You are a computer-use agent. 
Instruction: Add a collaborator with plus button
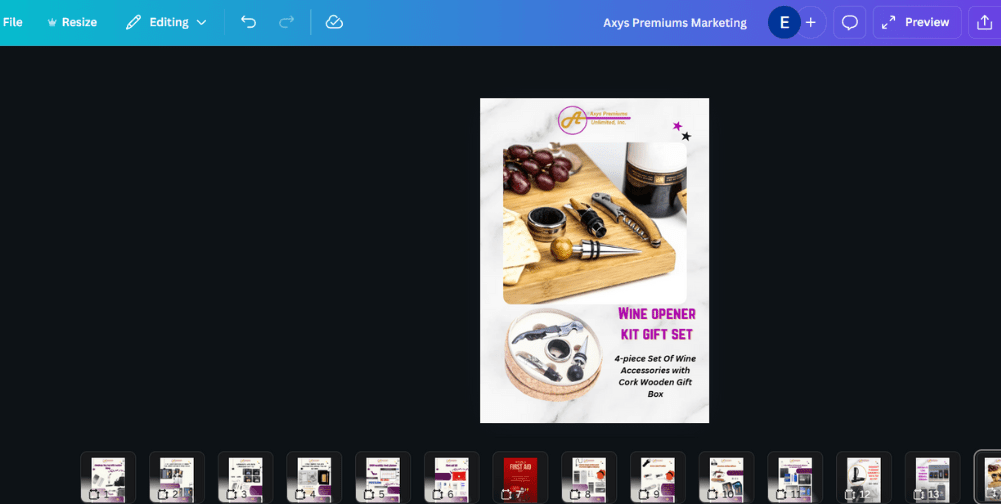pyautogui.click(x=811, y=22)
